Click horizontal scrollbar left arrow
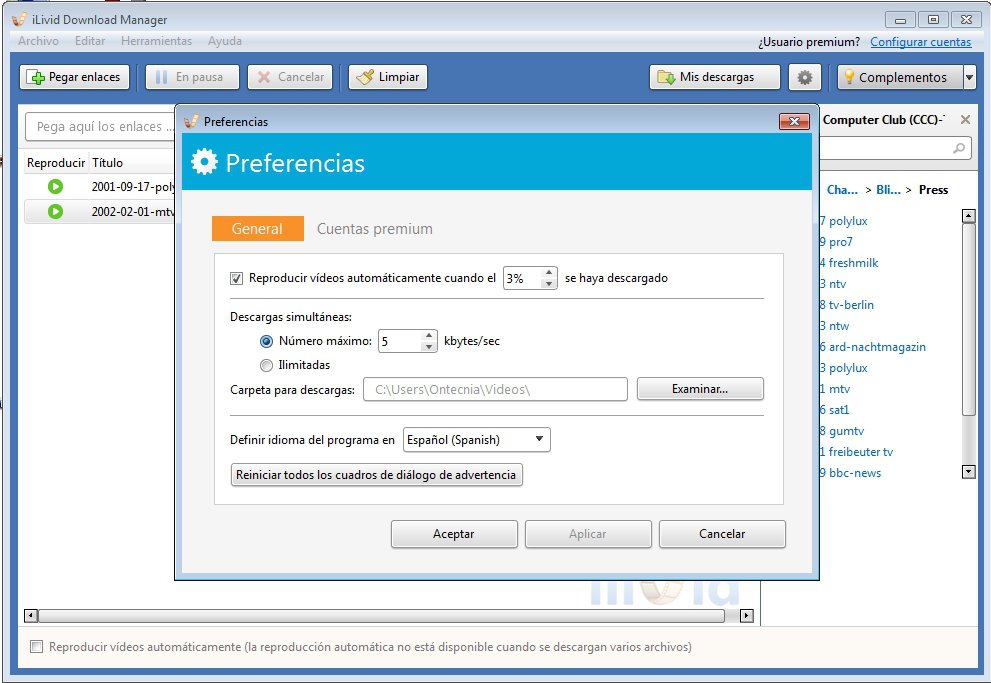The height and width of the screenshot is (683, 991). [30, 615]
